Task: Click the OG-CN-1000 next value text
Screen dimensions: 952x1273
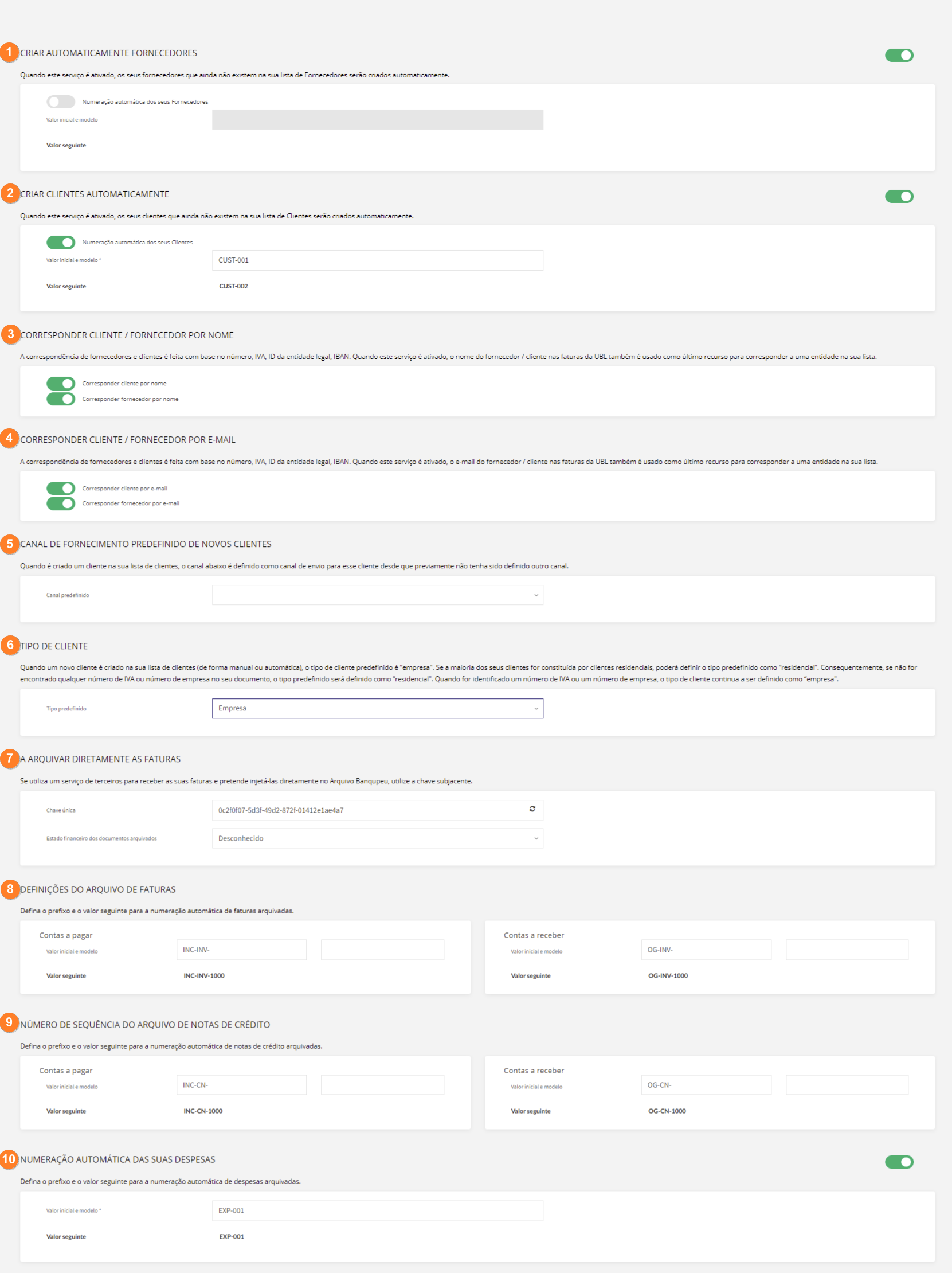Action: click(x=667, y=1111)
